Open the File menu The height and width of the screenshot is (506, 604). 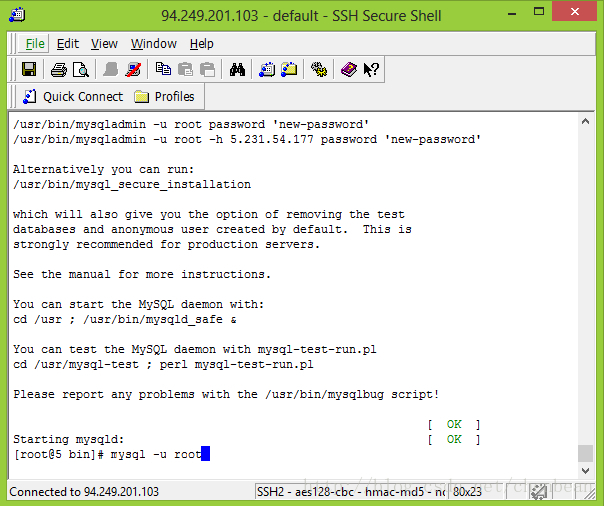[35, 44]
